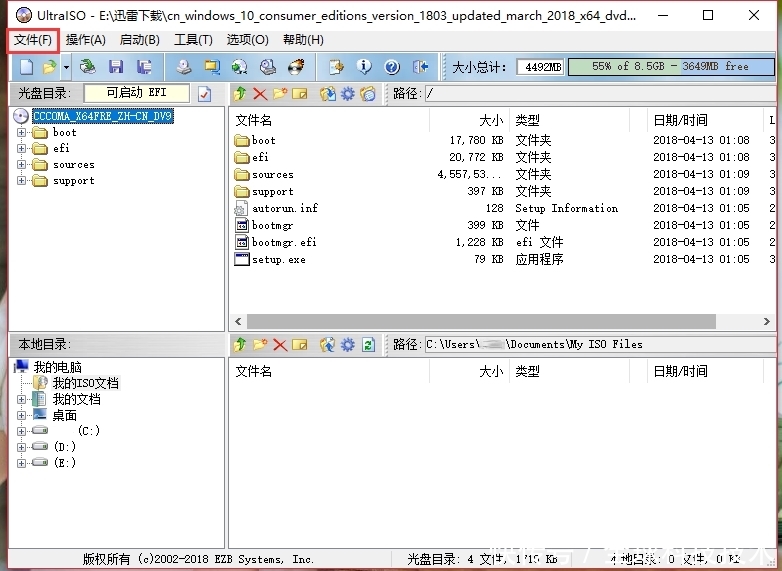Select setup.exe in disc file list
The height and width of the screenshot is (571, 782).
pos(279,259)
